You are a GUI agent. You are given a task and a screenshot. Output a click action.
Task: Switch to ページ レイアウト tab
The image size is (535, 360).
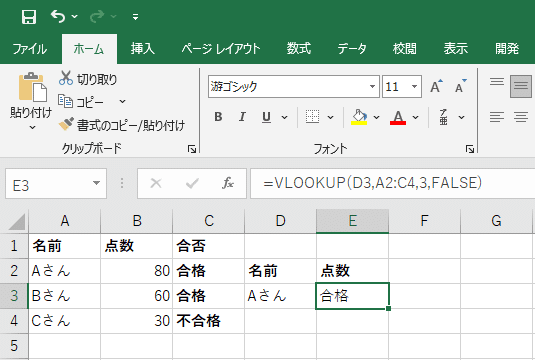coord(221,49)
